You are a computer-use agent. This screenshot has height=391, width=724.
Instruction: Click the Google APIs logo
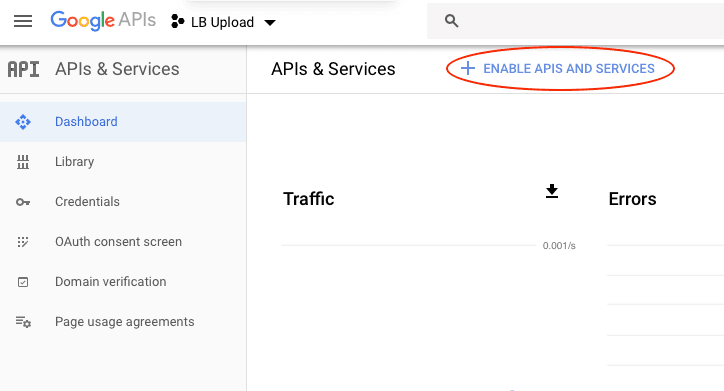click(103, 21)
